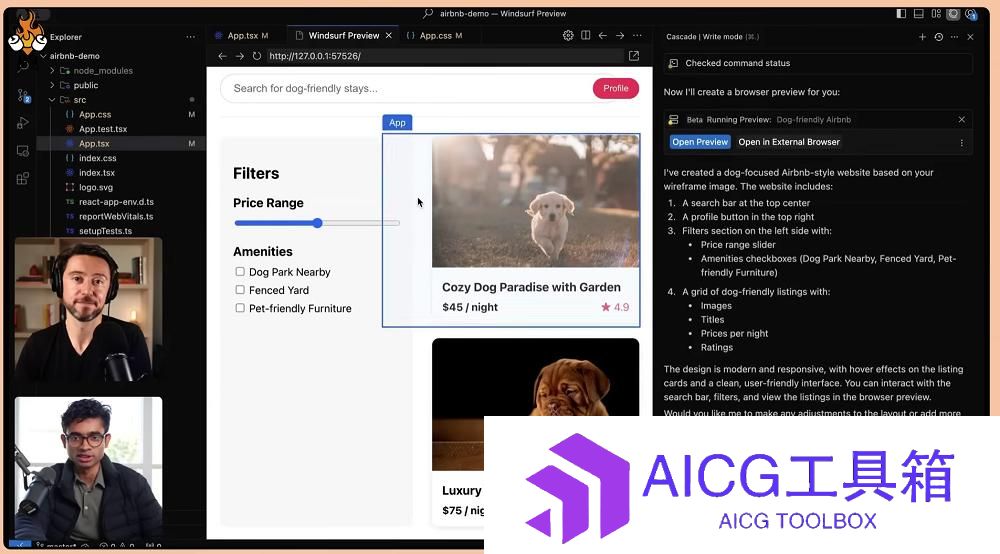Dismiss the Running Preview card
This screenshot has width=1000, height=554.
[x=962, y=119]
